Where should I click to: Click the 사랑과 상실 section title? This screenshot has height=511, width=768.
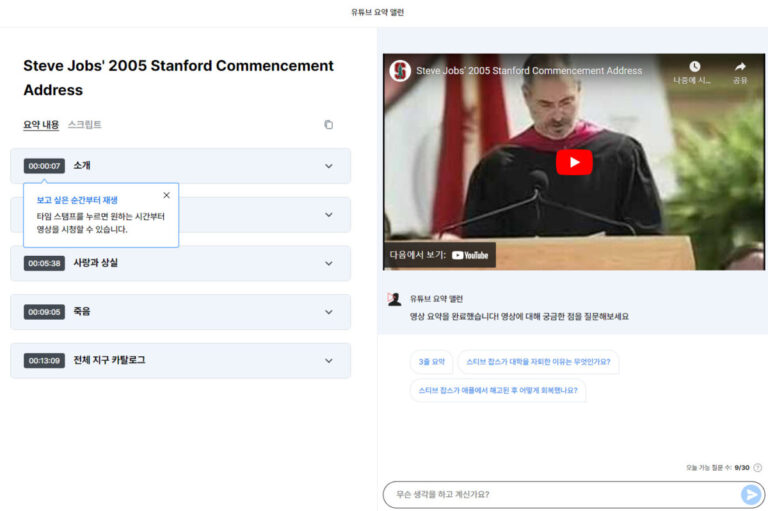click(x=96, y=263)
